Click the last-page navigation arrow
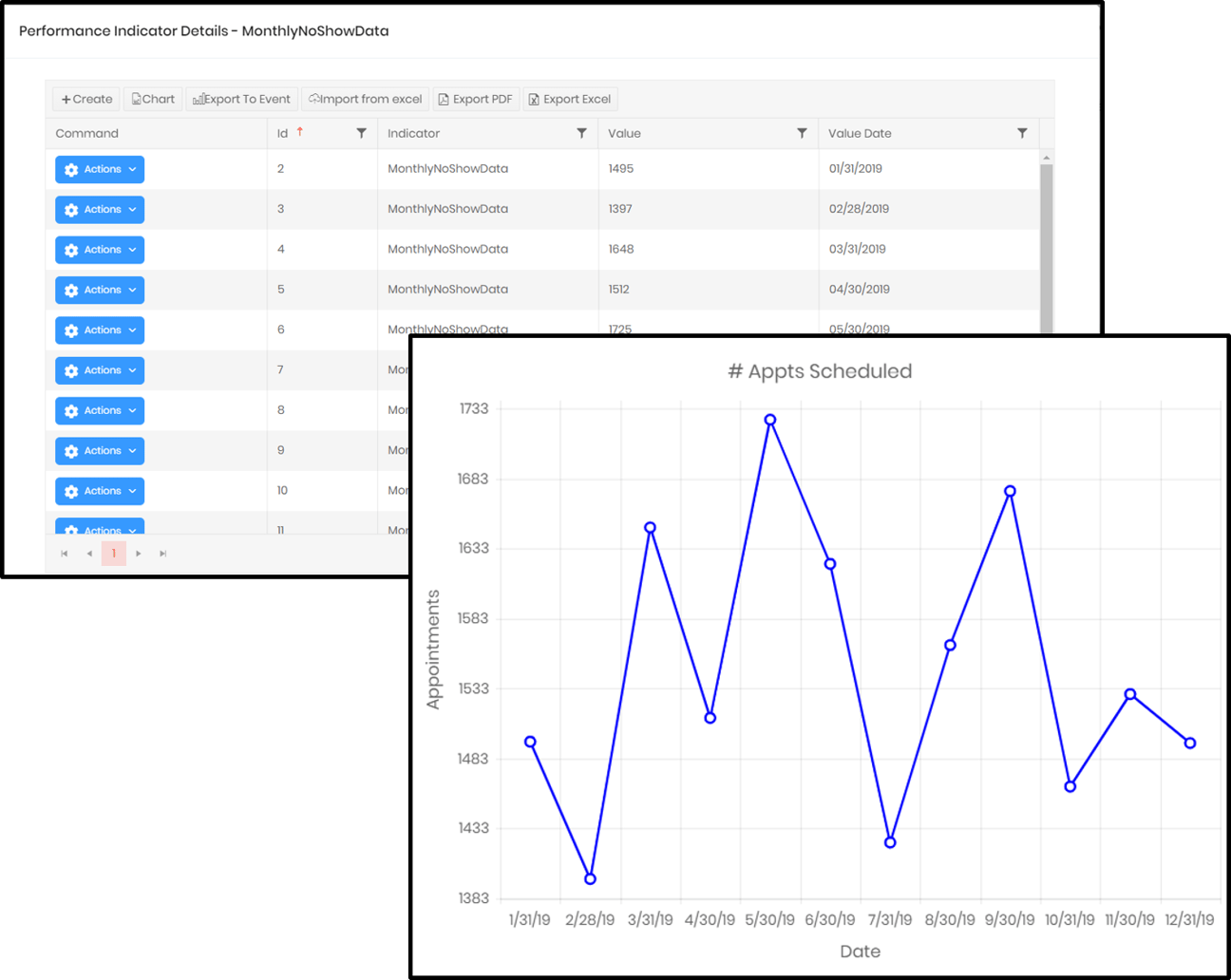 (x=162, y=553)
